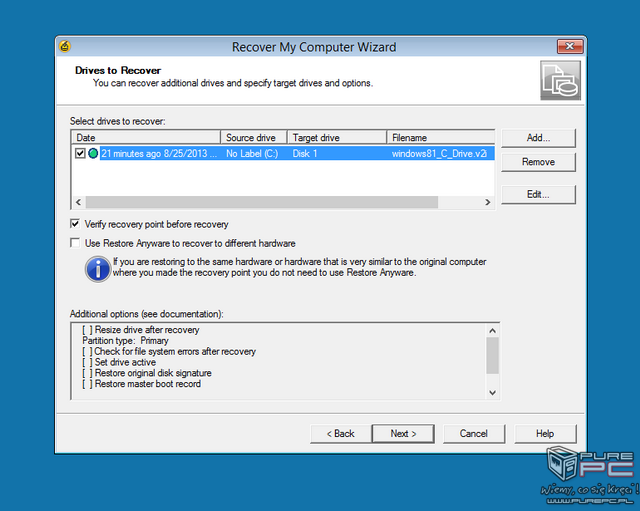Proceed with the Next button
This screenshot has height=511, width=640.
pos(403,433)
